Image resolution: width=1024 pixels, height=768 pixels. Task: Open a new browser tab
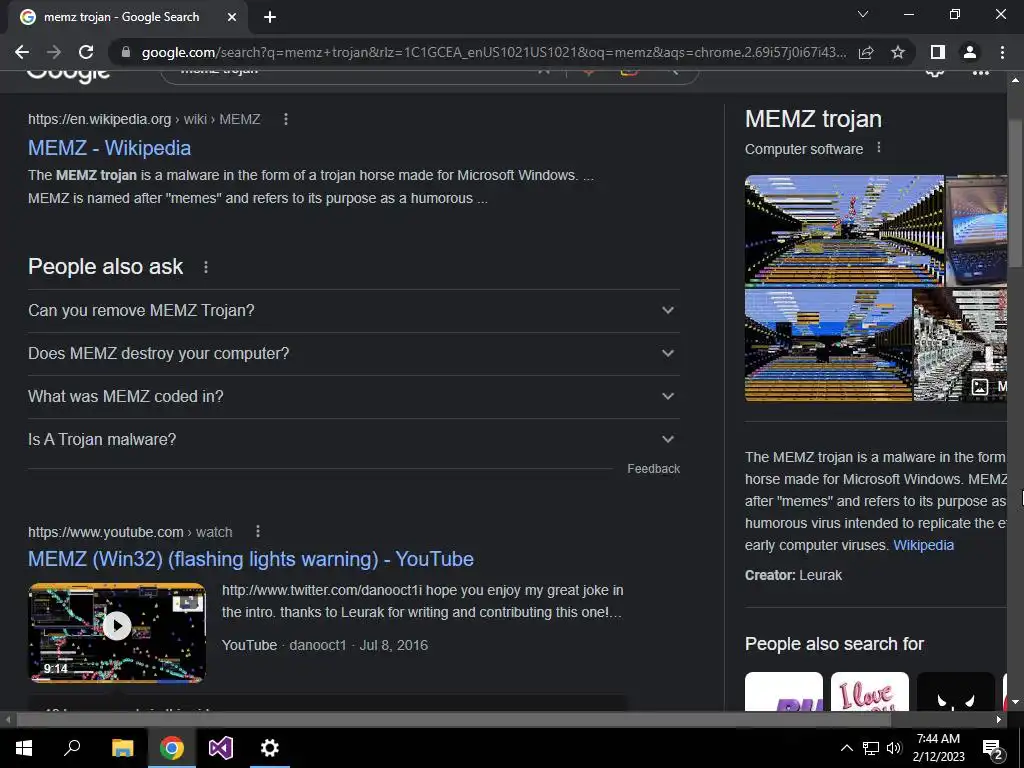coord(270,17)
